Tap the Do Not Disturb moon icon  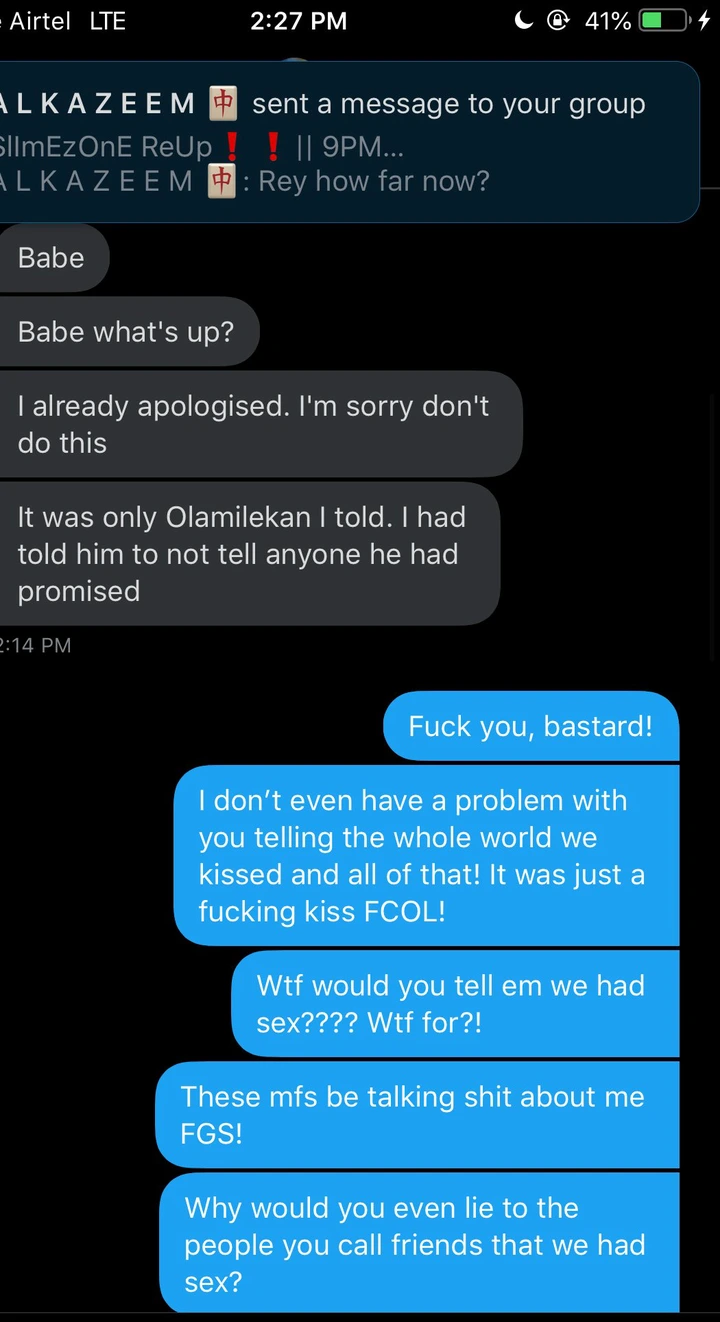(x=523, y=20)
